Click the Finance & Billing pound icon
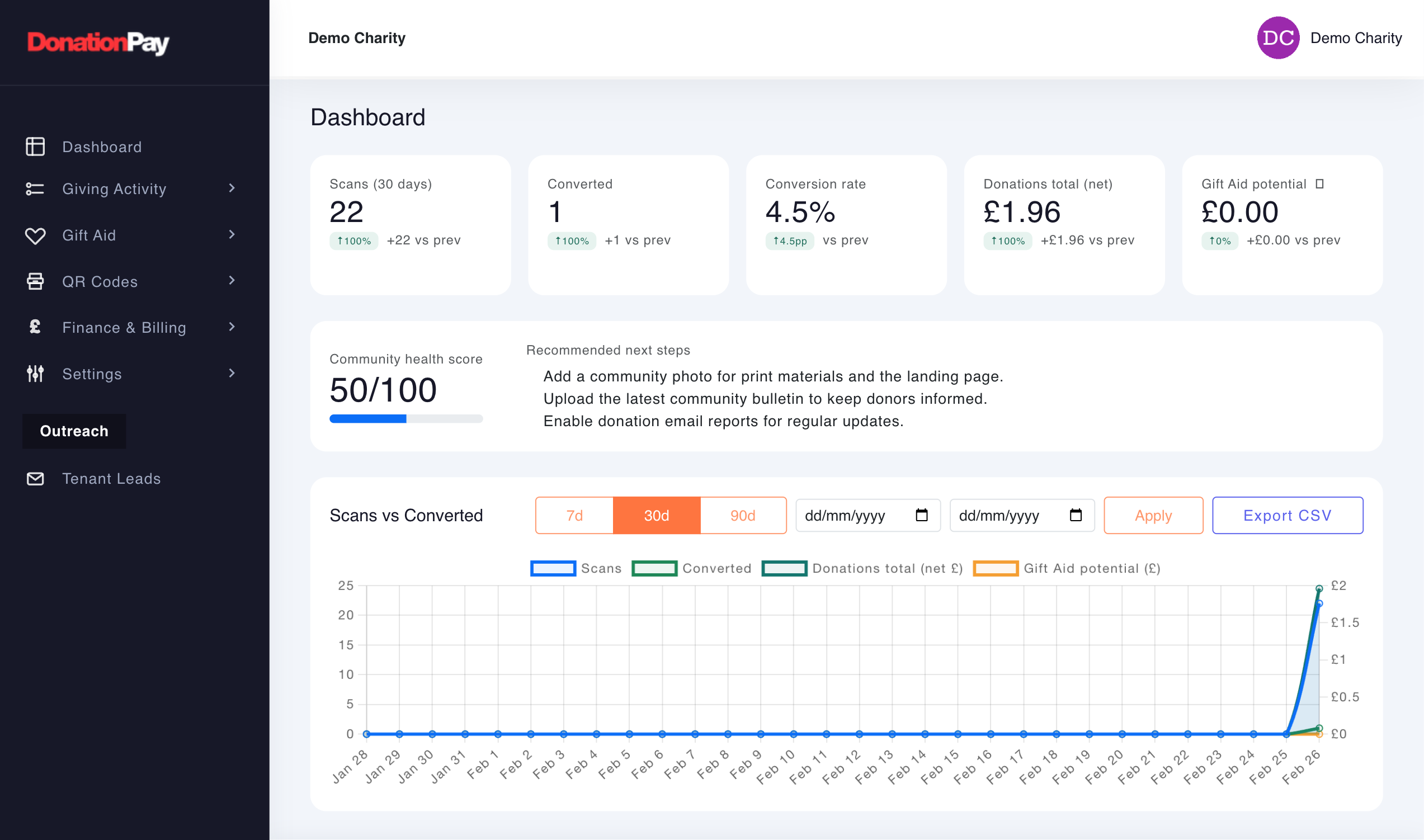The image size is (1424, 840). pos(35,327)
